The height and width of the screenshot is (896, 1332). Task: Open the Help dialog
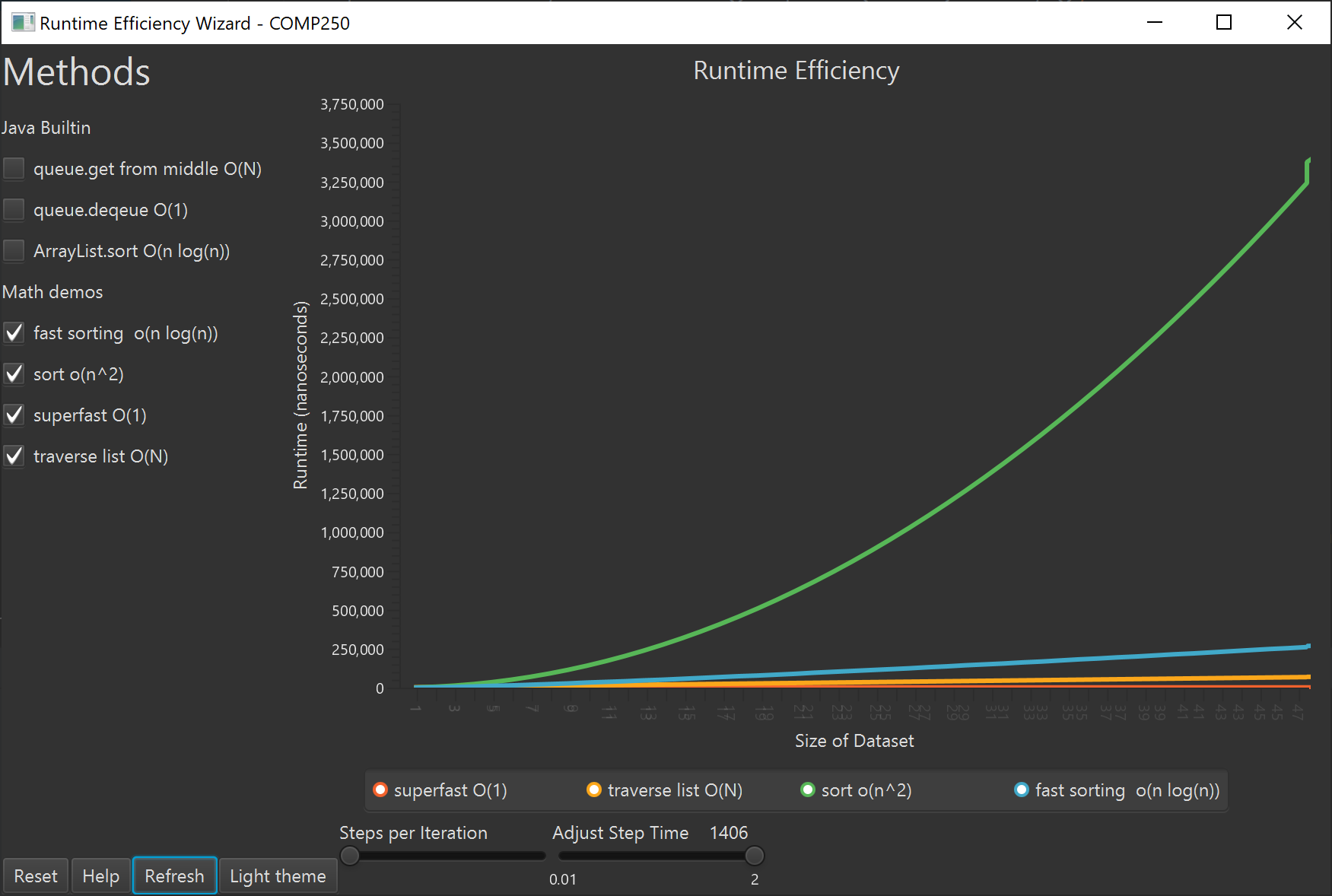click(x=100, y=875)
